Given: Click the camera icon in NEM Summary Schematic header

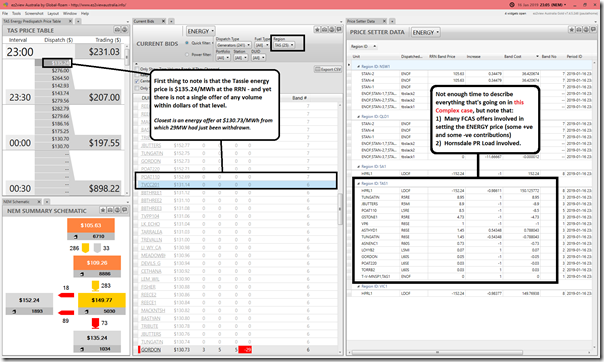Looking at the screenshot, I should point(110,210).
